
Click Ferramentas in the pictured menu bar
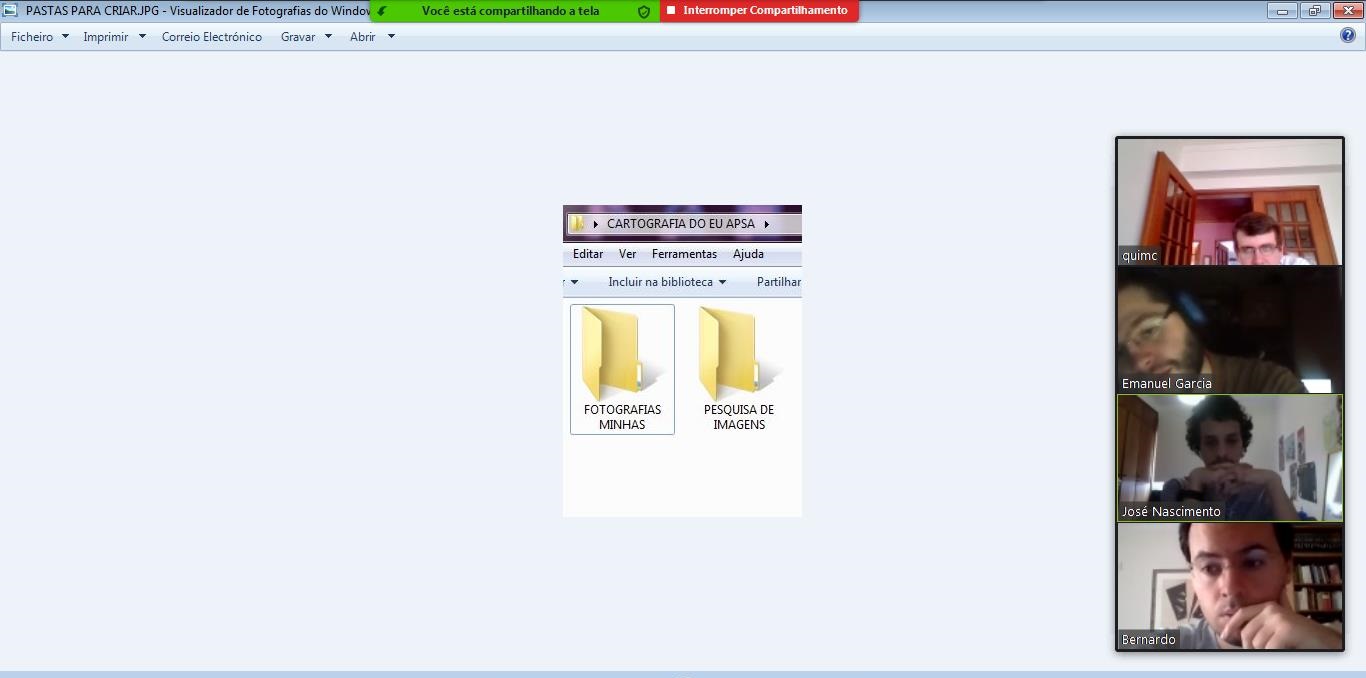pos(684,254)
